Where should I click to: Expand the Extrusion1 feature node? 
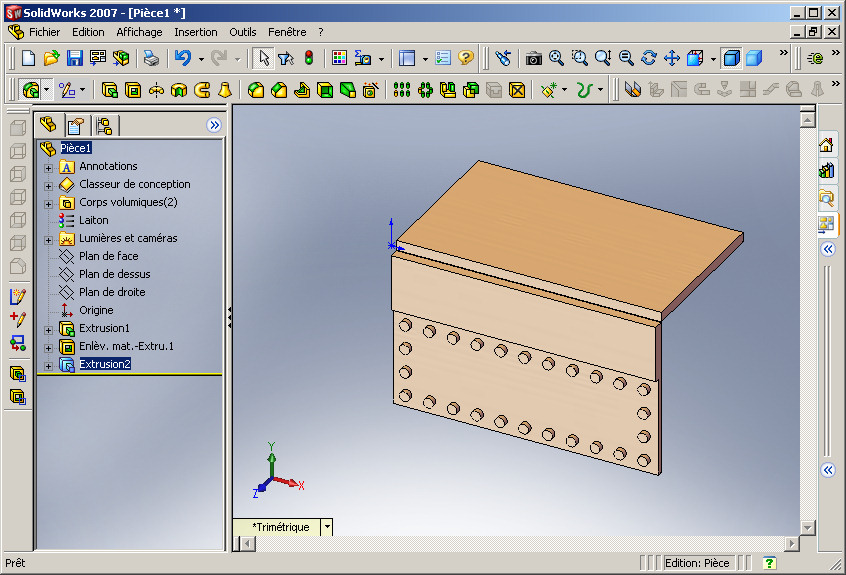(48, 330)
